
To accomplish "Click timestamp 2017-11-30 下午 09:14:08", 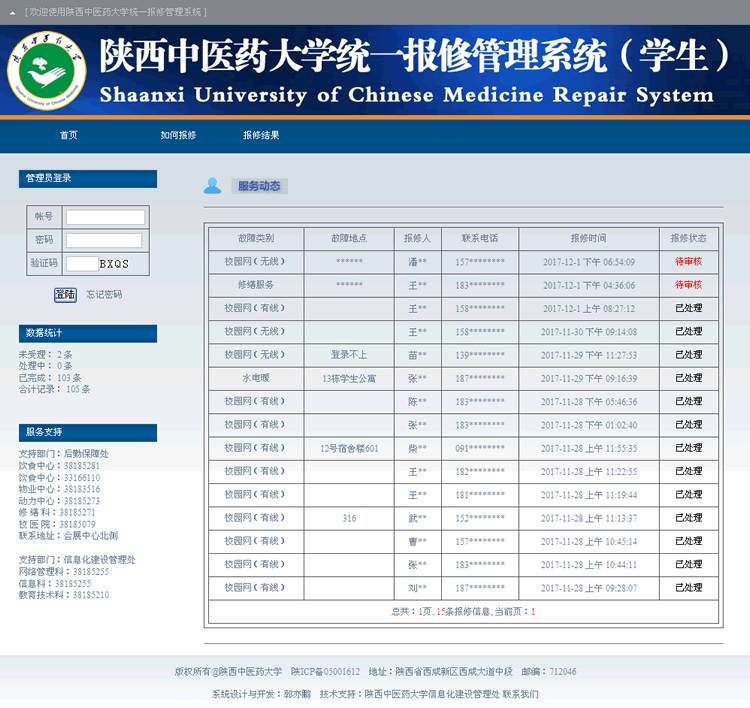I will [589, 332].
